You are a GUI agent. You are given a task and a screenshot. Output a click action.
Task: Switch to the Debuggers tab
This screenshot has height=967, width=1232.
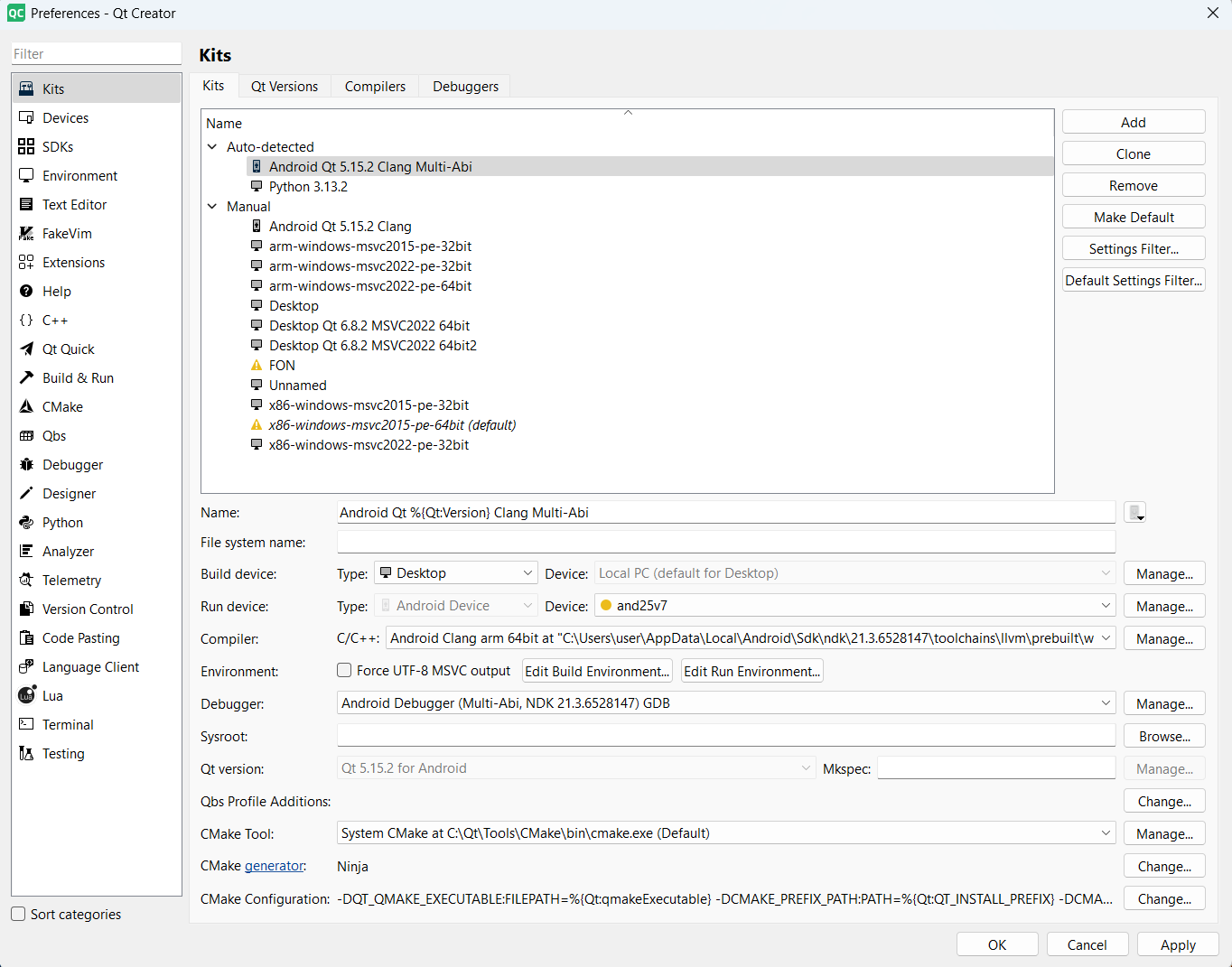pyautogui.click(x=465, y=86)
